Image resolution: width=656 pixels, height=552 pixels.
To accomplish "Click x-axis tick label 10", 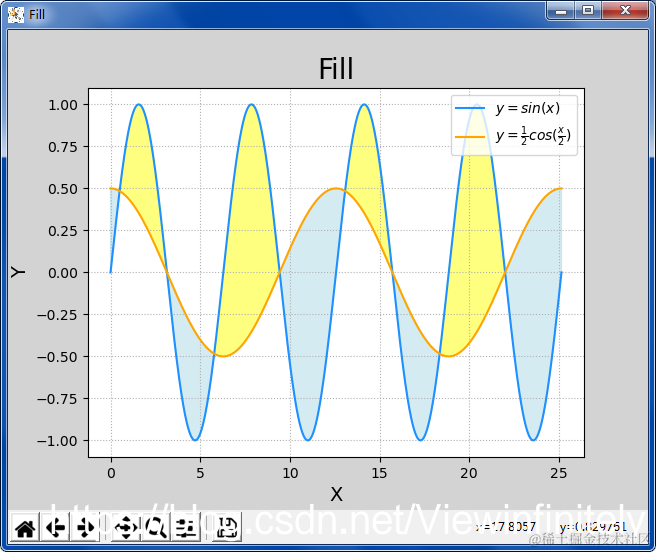I will (x=290, y=473).
